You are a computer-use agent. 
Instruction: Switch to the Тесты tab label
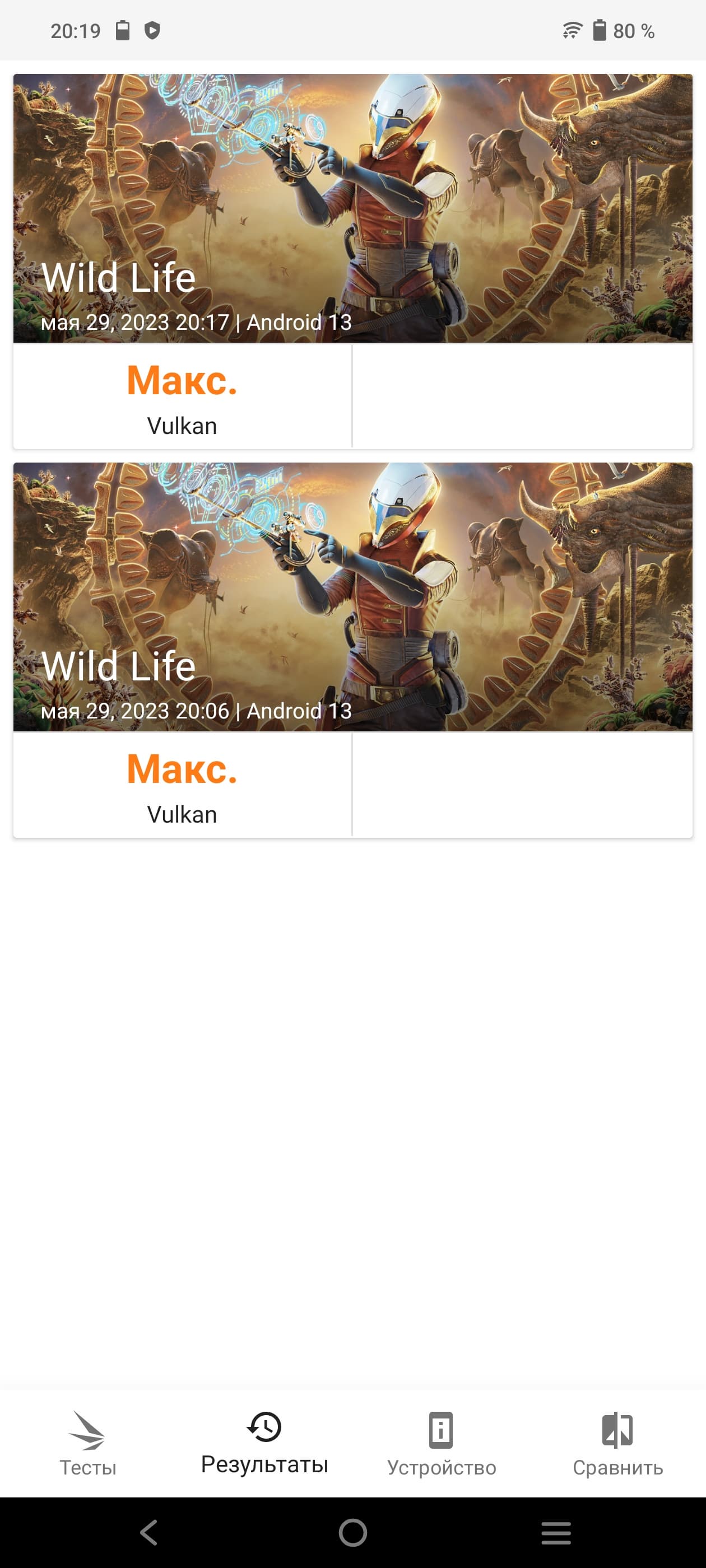tap(88, 1468)
